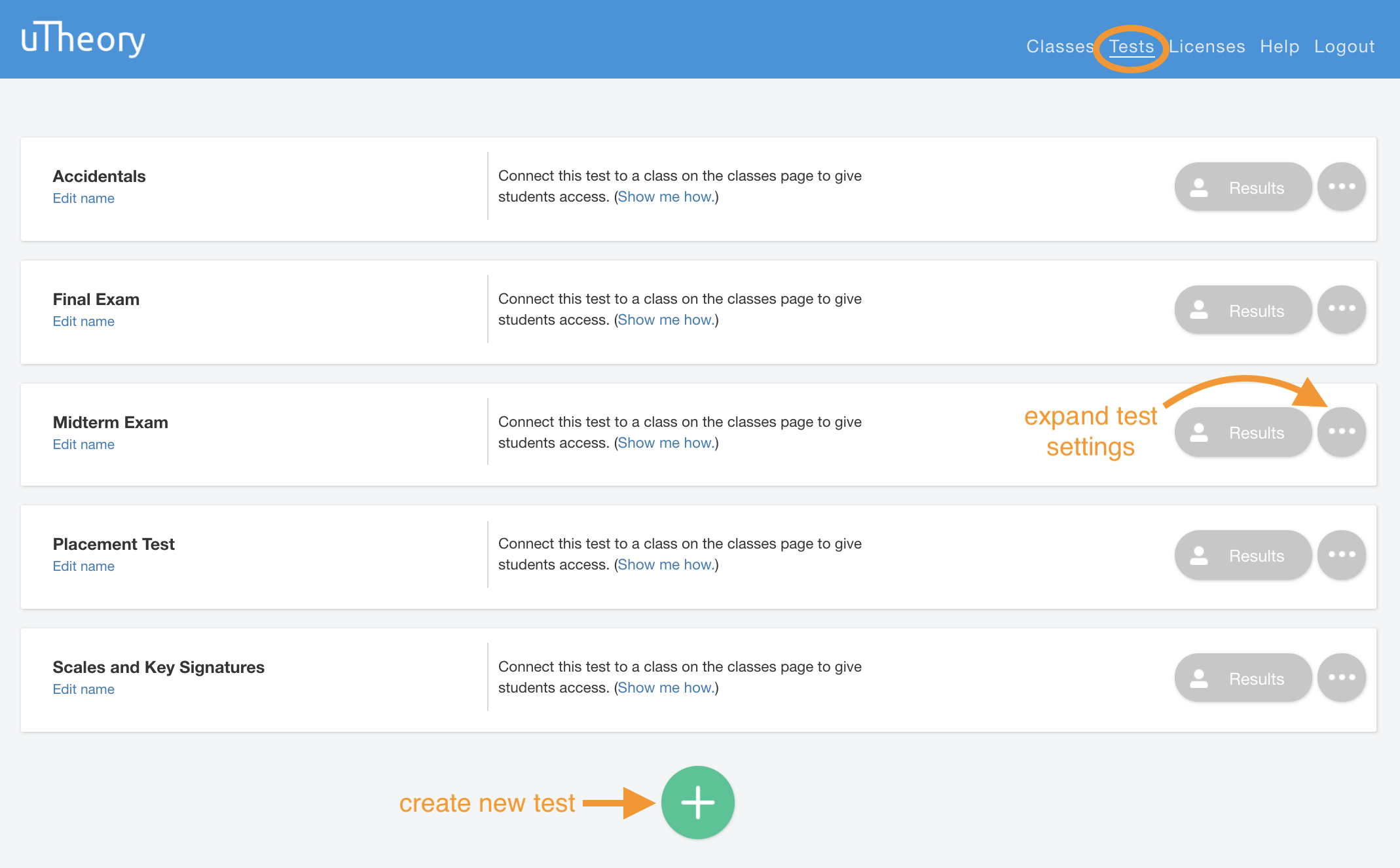Expand settings for the Final Exam test

pos(1342,309)
